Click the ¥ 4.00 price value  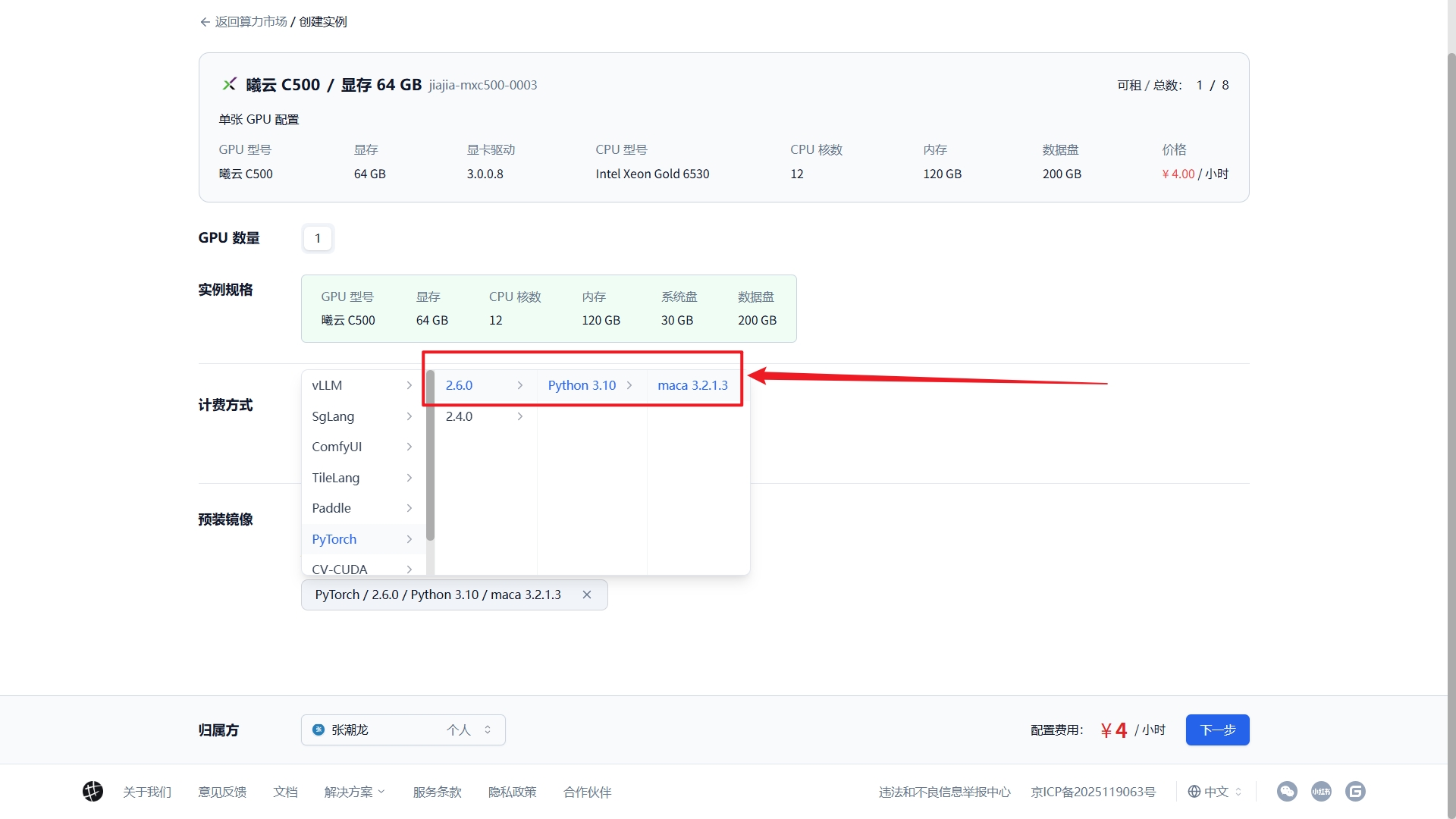click(1178, 174)
